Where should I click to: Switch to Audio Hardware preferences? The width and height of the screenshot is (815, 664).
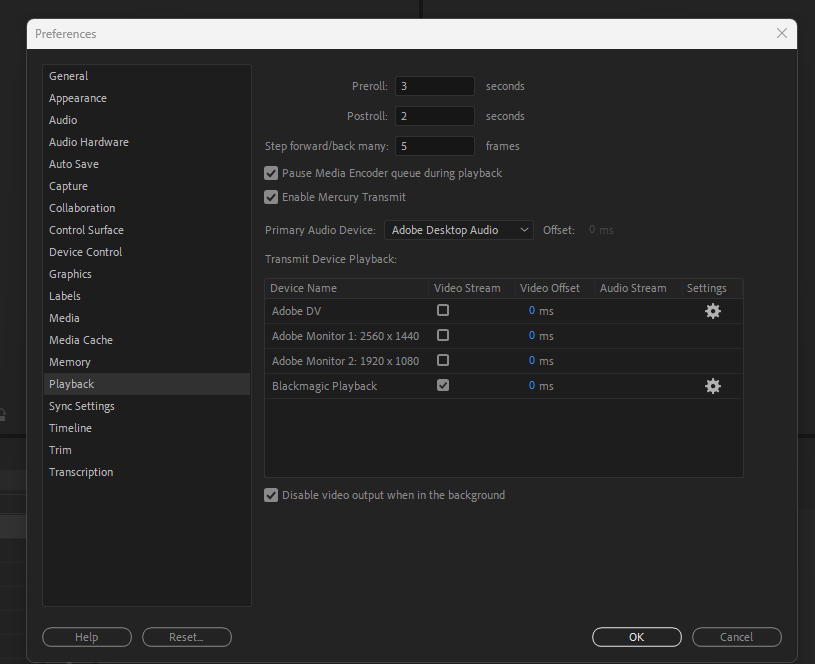pos(88,141)
